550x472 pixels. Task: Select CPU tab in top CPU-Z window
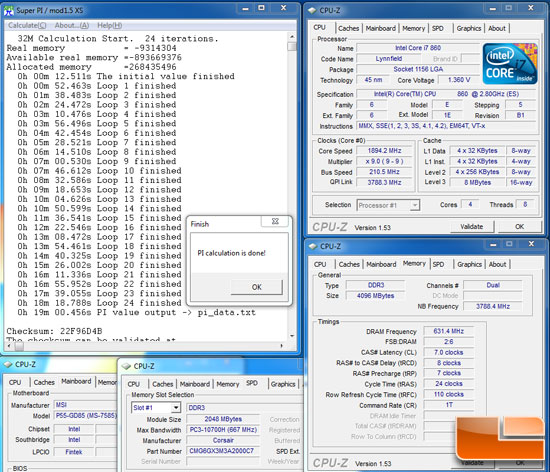pyautogui.click(x=320, y=27)
